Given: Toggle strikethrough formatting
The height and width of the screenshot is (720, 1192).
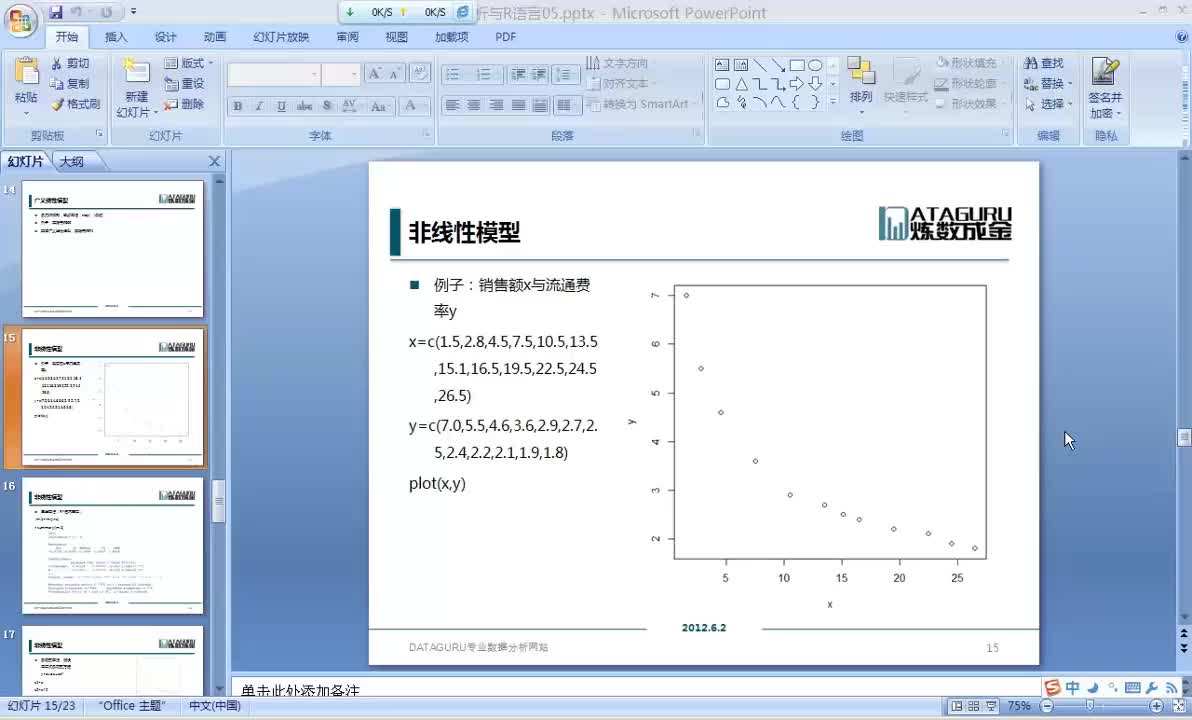Looking at the screenshot, I should 304,106.
